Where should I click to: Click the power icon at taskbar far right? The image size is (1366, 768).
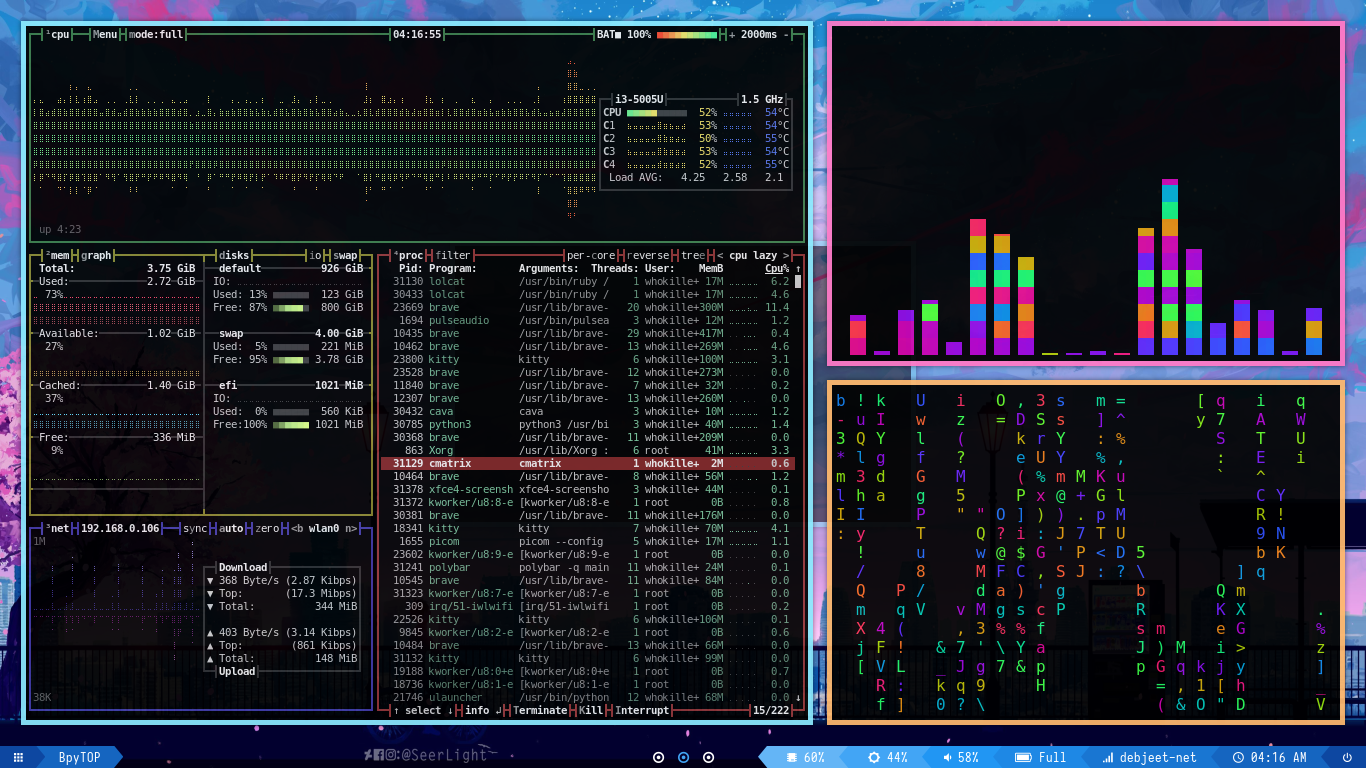[x=1345, y=757]
